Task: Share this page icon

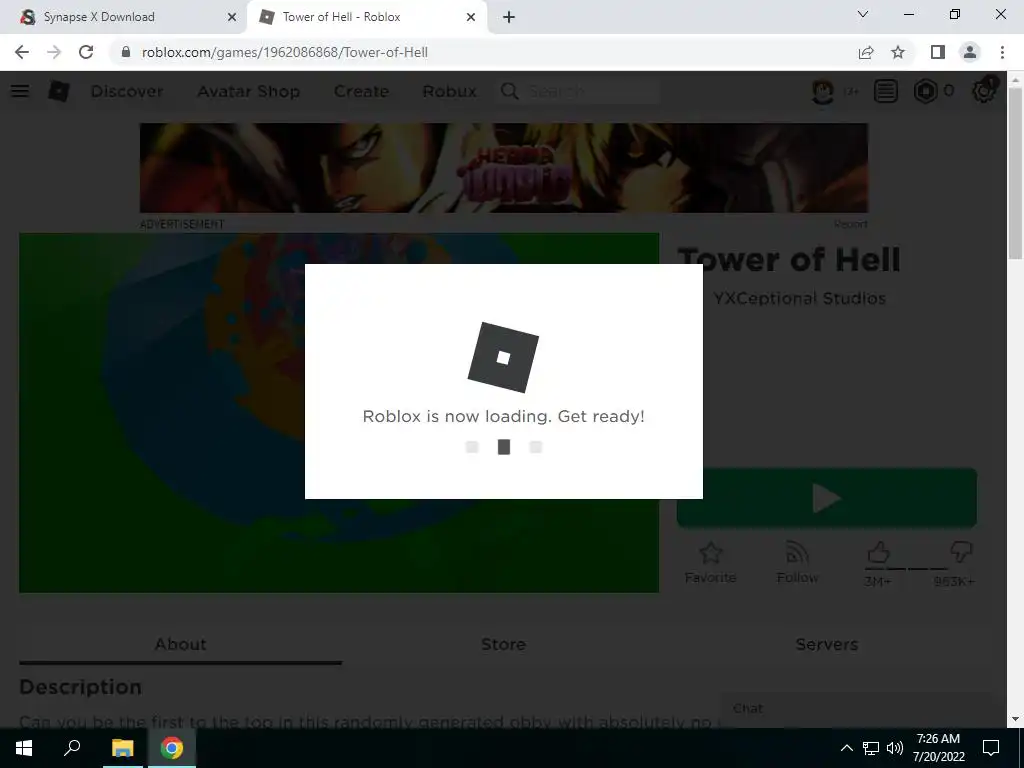Action: (x=866, y=52)
